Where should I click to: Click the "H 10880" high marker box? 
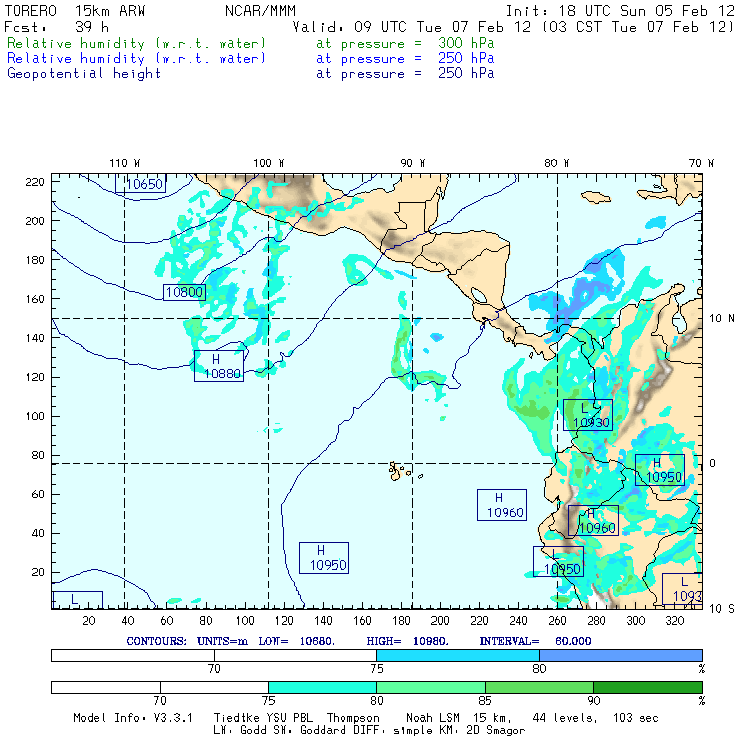(x=219, y=366)
